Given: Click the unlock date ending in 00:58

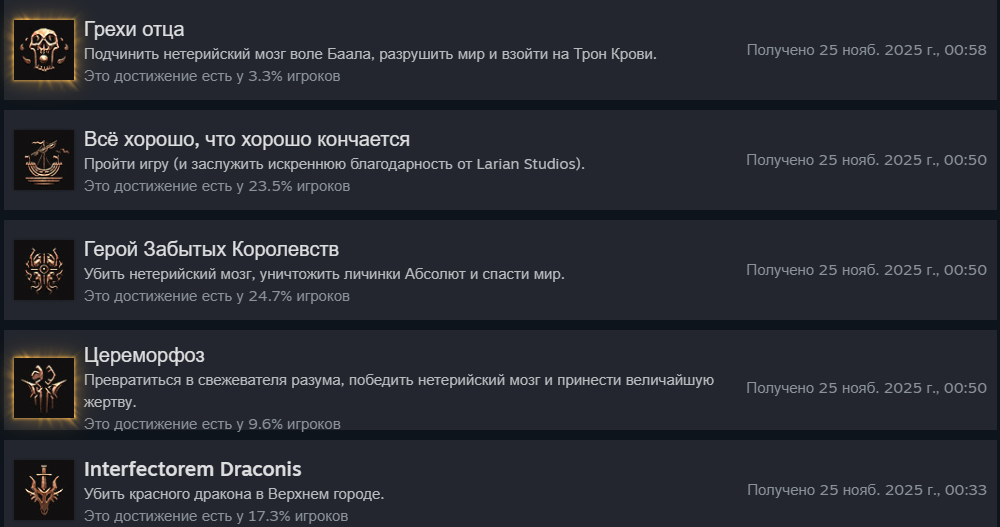Looking at the screenshot, I should tap(866, 50).
